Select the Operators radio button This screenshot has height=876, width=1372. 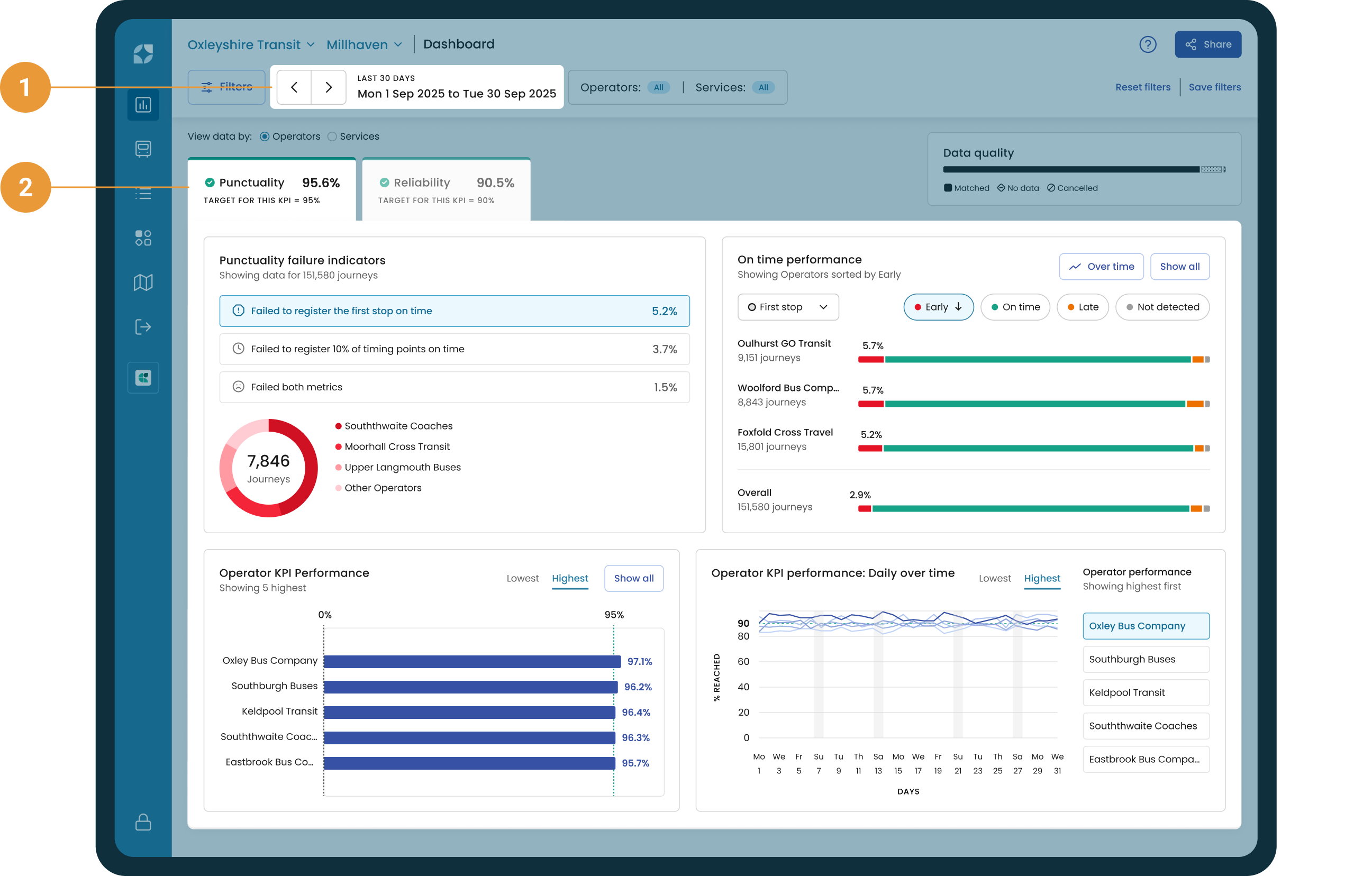[x=265, y=136]
